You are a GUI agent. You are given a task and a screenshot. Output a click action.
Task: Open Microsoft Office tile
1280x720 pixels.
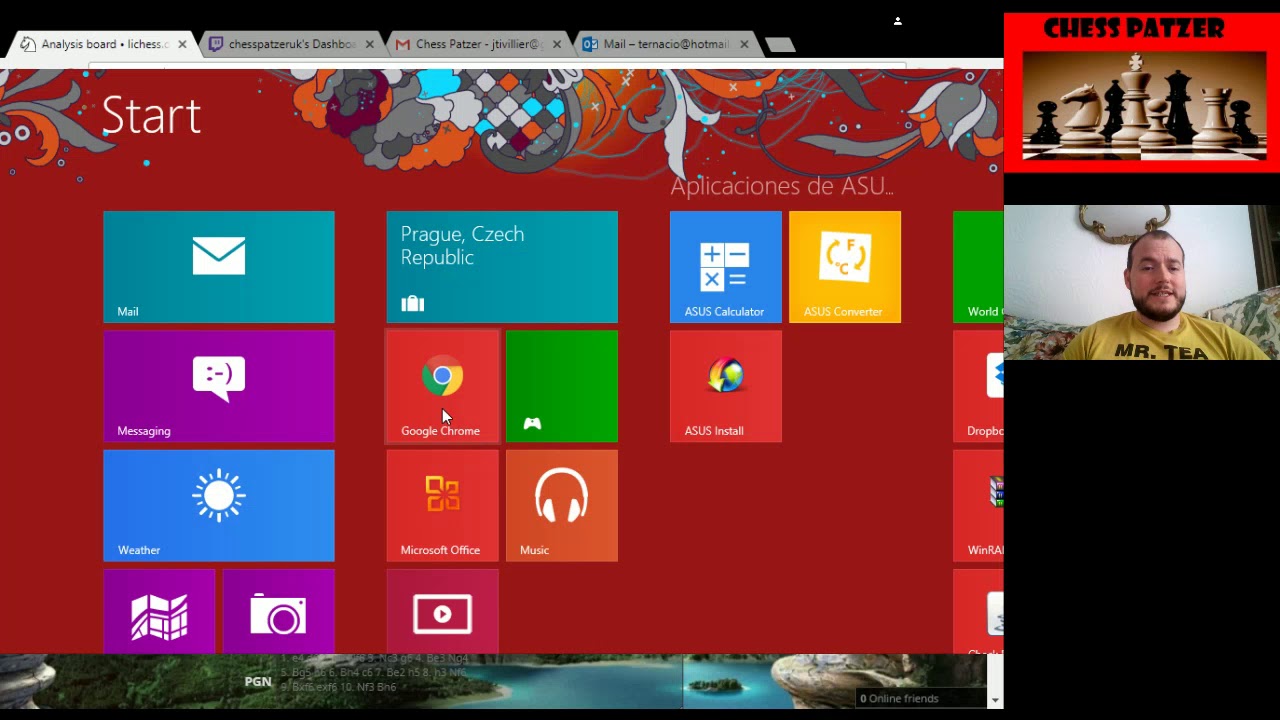click(x=442, y=505)
